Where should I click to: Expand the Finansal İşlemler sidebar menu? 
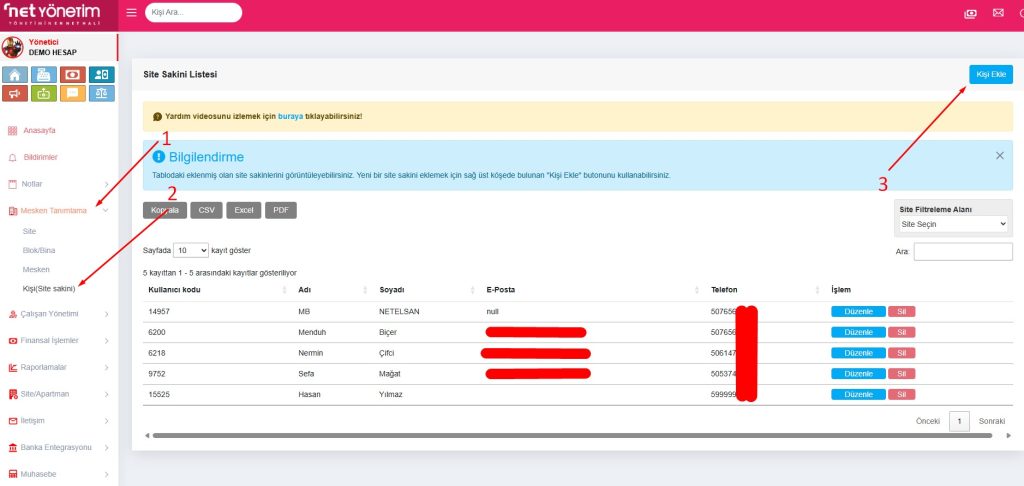pyautogui.click(x=57, y=340)
